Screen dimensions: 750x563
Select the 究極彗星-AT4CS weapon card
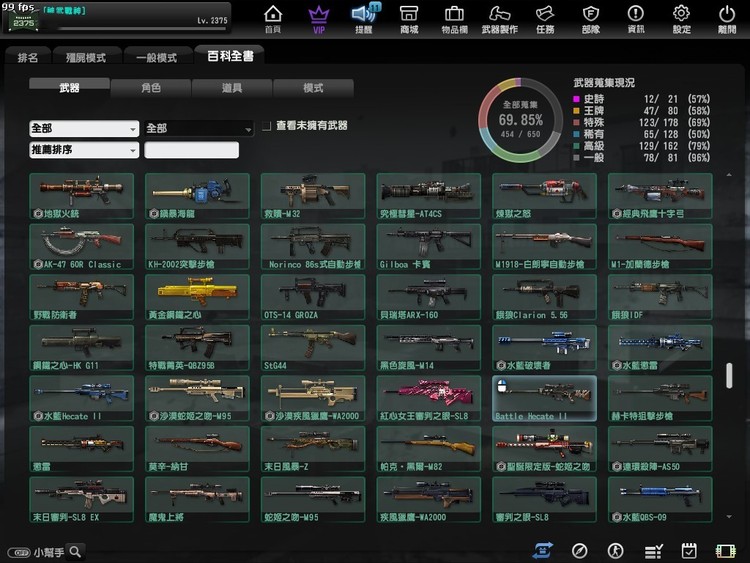[429, 196]
